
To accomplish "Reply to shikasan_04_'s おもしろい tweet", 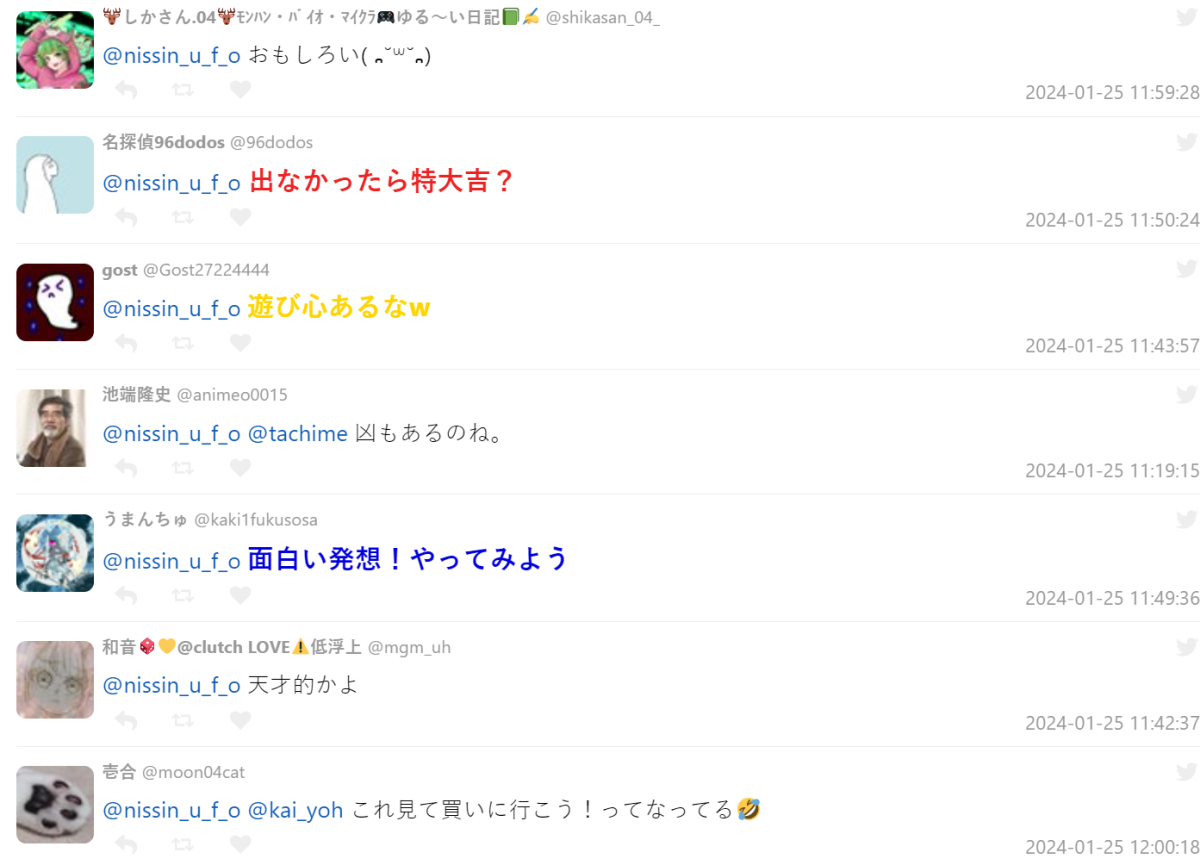I will point(126,90).
